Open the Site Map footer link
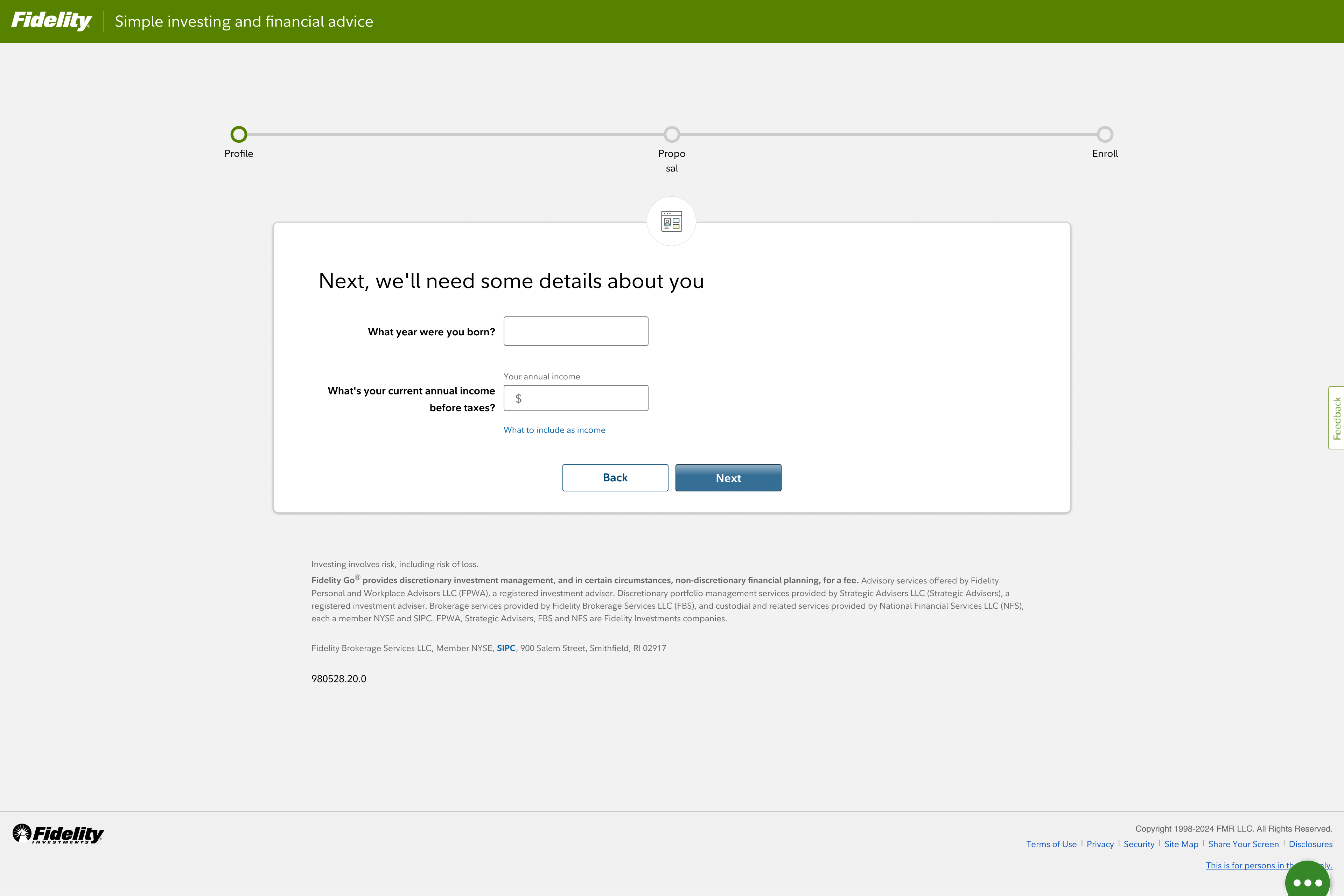This screenshot has height=896, width=1344. 1181,844
